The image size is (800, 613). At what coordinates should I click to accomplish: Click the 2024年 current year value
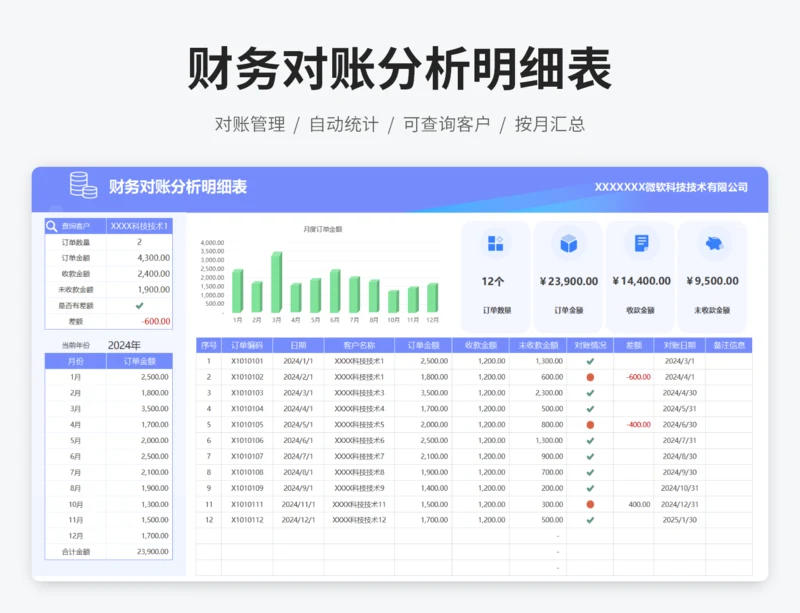pos(124,345)
